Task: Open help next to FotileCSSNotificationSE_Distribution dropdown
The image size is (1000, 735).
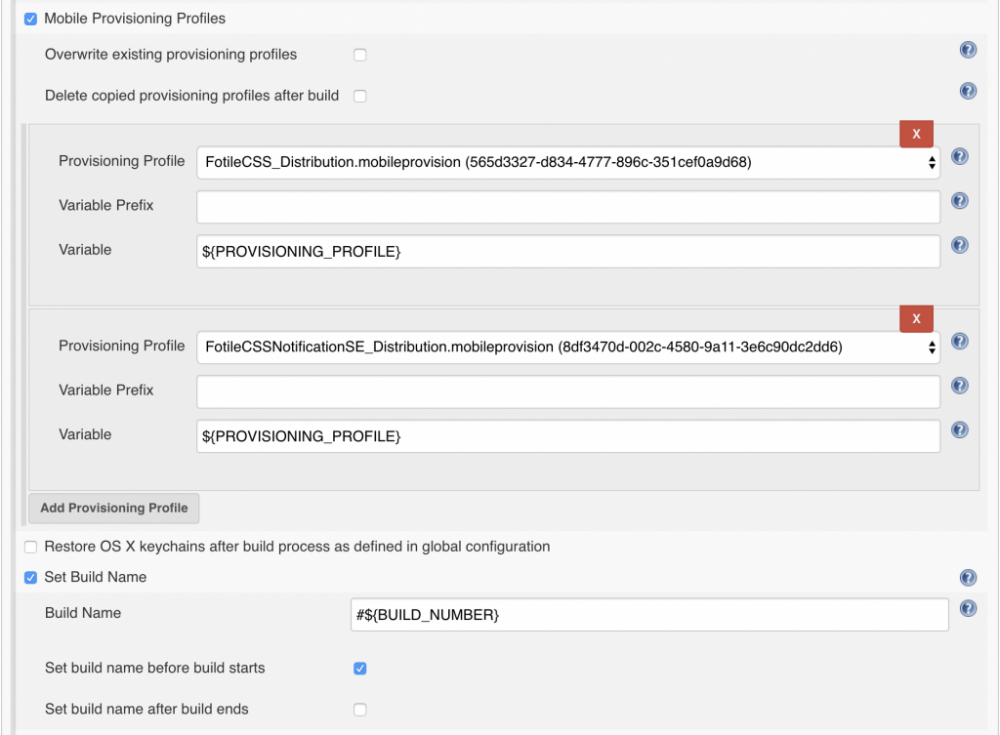Action: [960, 342]
